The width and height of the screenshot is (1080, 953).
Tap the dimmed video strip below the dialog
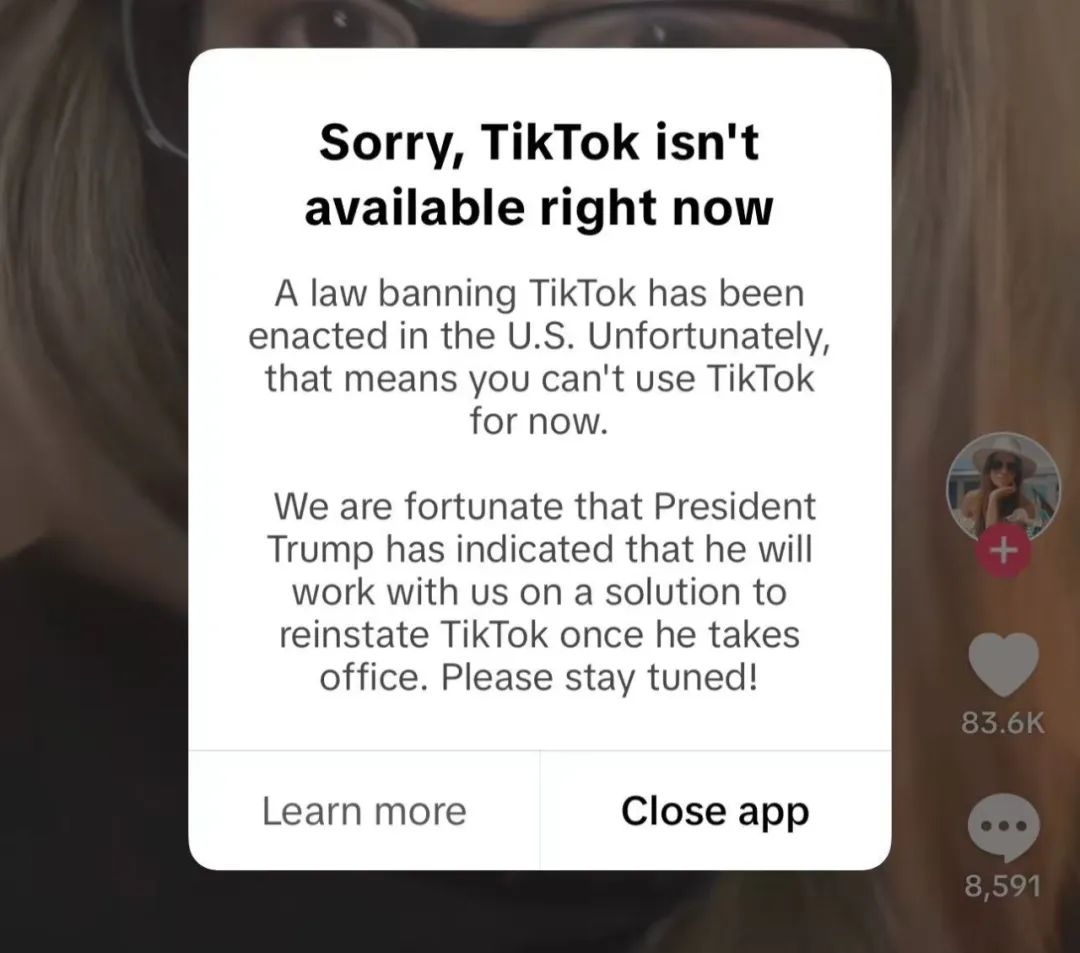[539, 912]
